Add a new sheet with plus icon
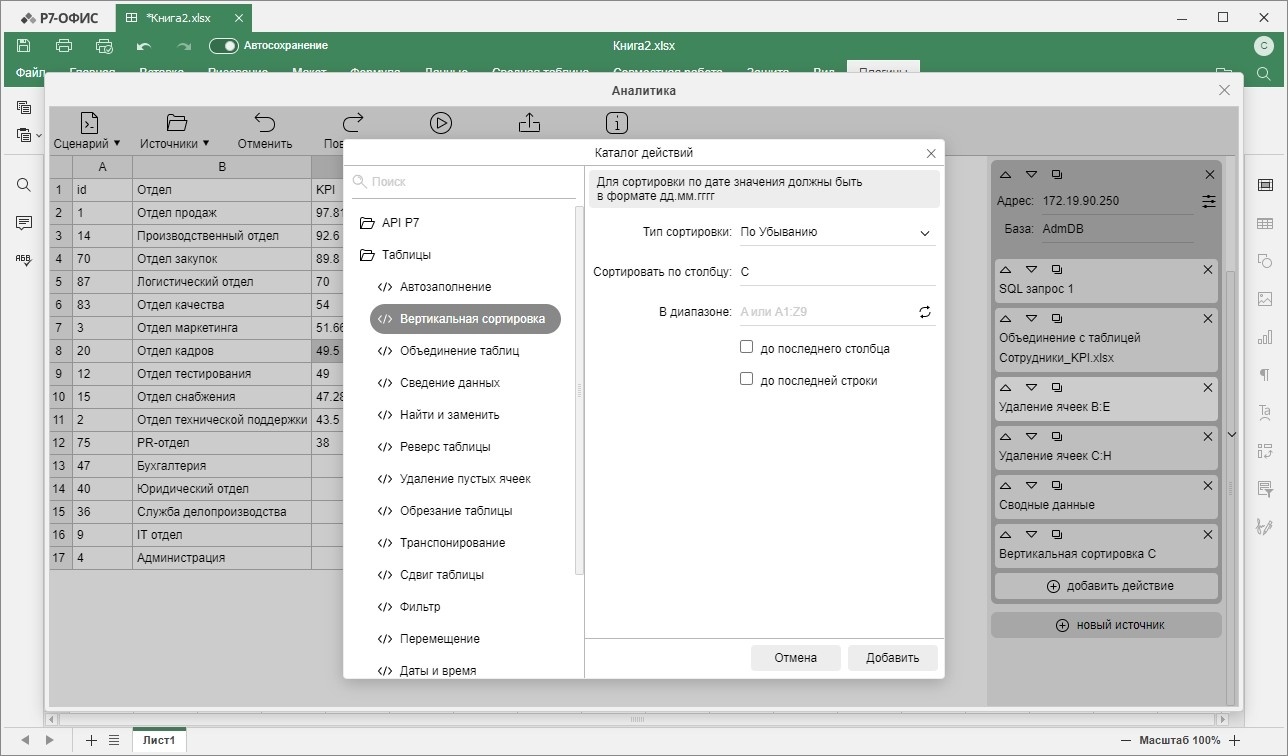The image size is (1288, 756). (91, 741)
